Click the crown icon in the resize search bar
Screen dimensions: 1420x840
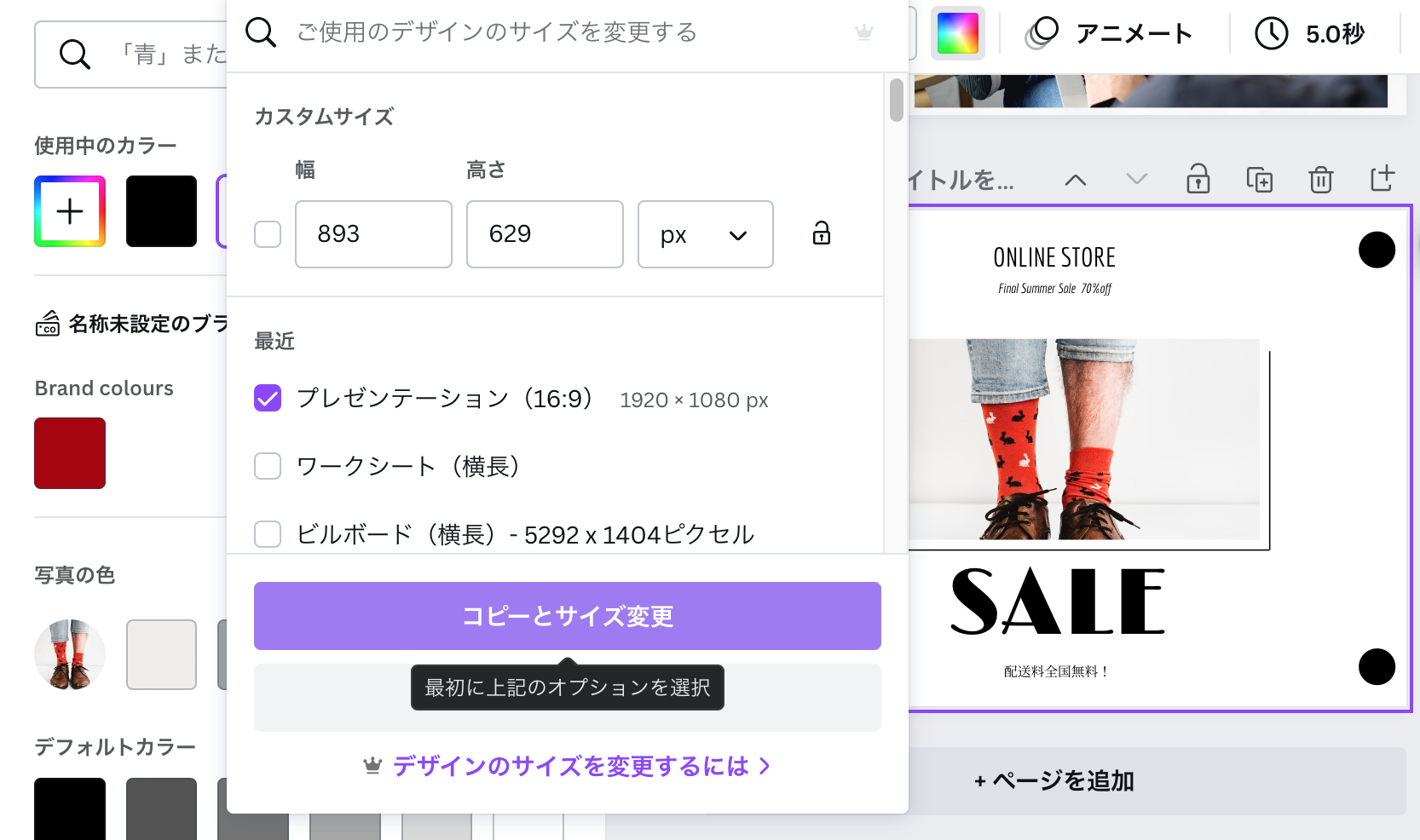[x=863, y=32]
